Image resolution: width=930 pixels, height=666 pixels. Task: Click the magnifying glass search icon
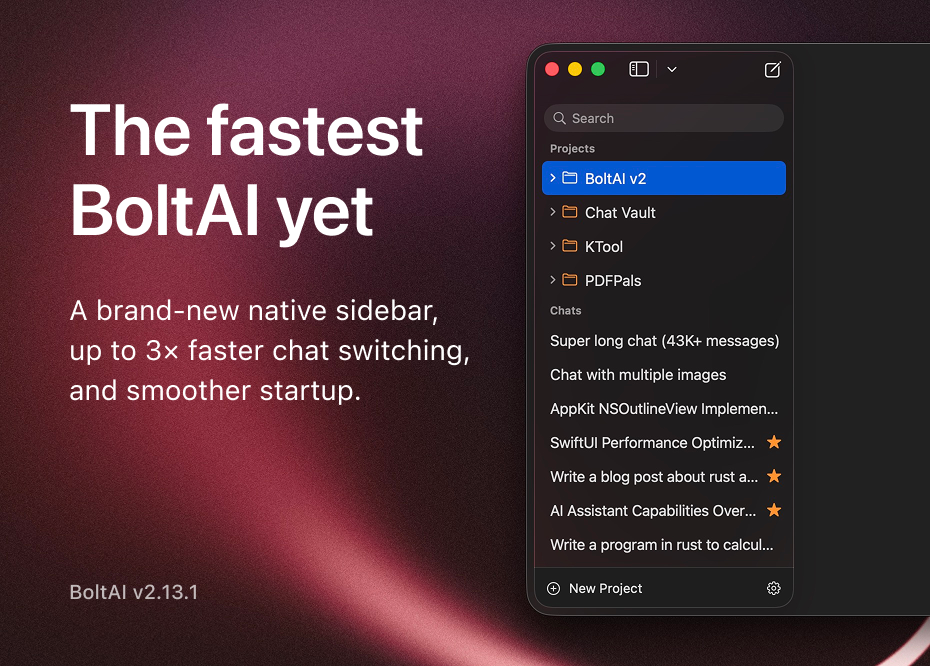tap(559, 118)
